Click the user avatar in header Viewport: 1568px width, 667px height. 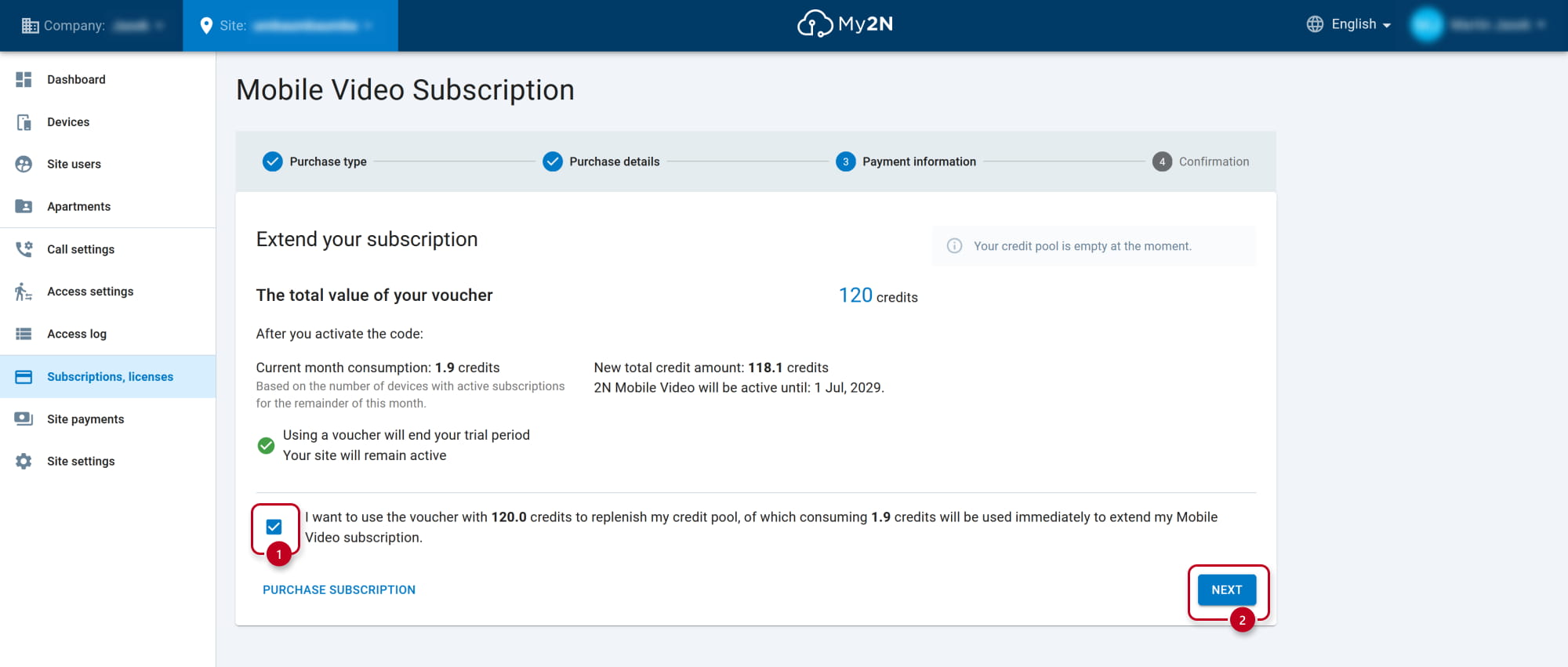pos(1427,25)
